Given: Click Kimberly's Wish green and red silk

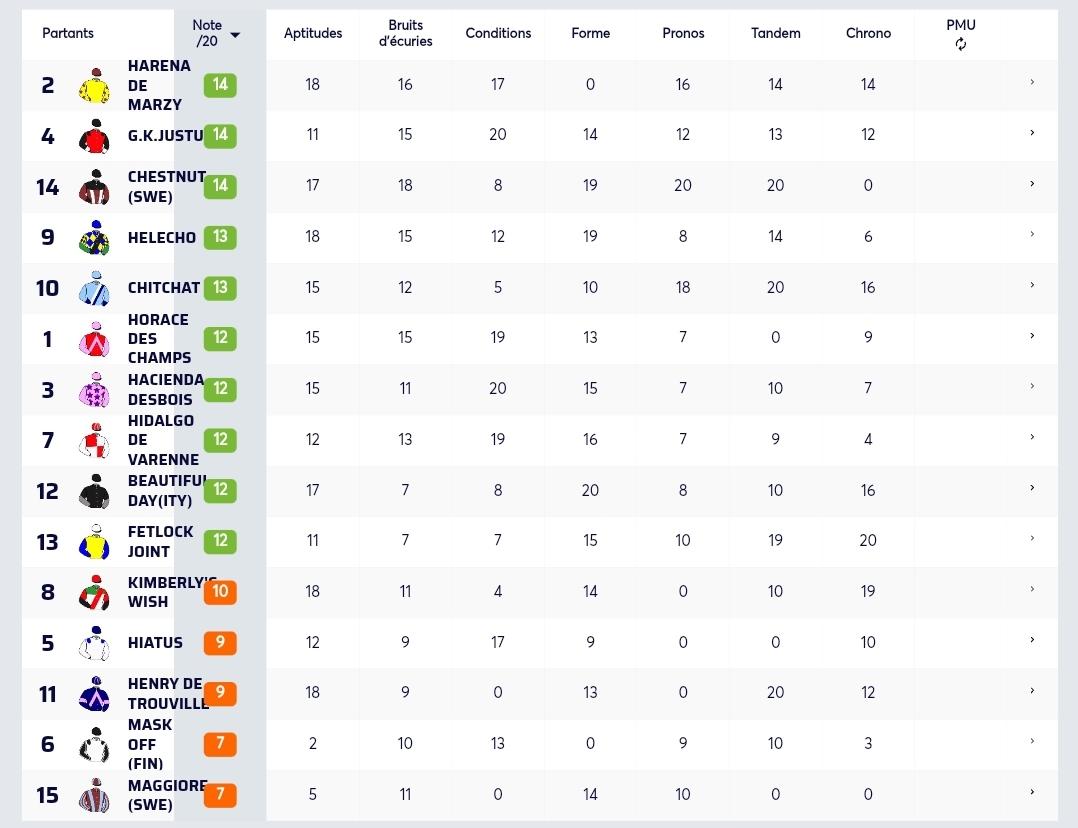Looking at the screenshot, I should click(95, 593).
